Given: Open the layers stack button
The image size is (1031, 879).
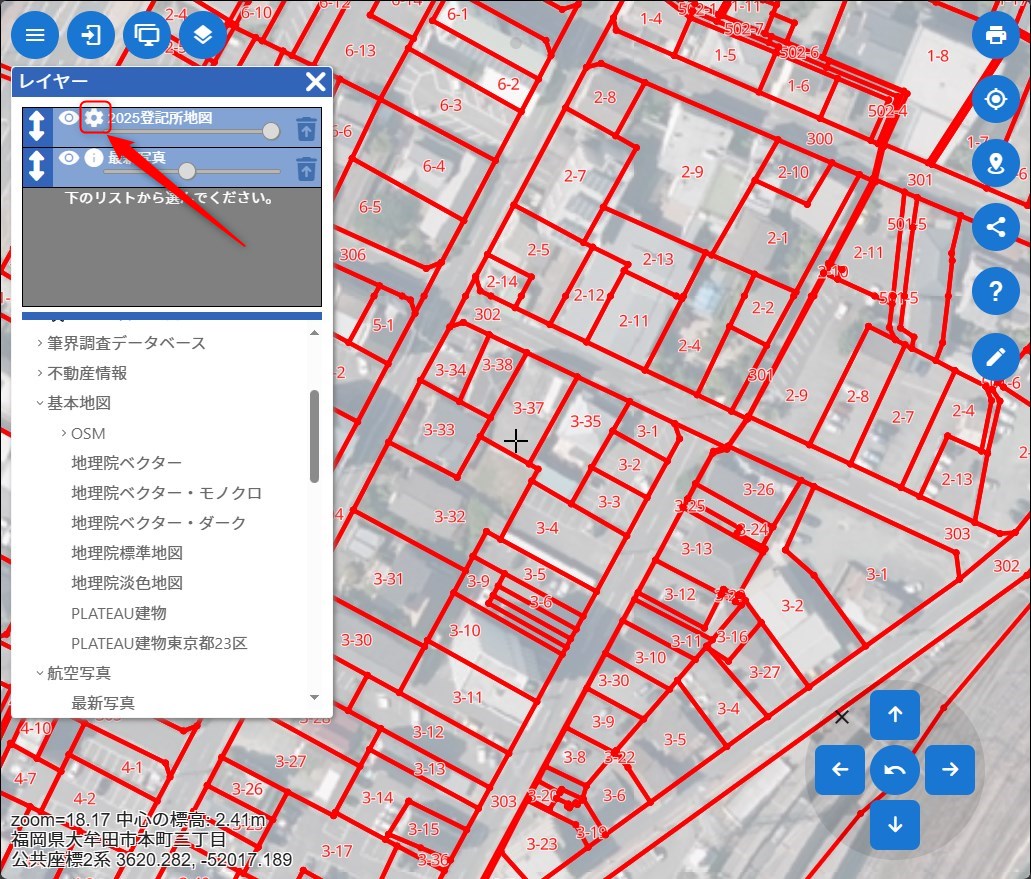Looking at the screenshot, I should coord(203,36).
